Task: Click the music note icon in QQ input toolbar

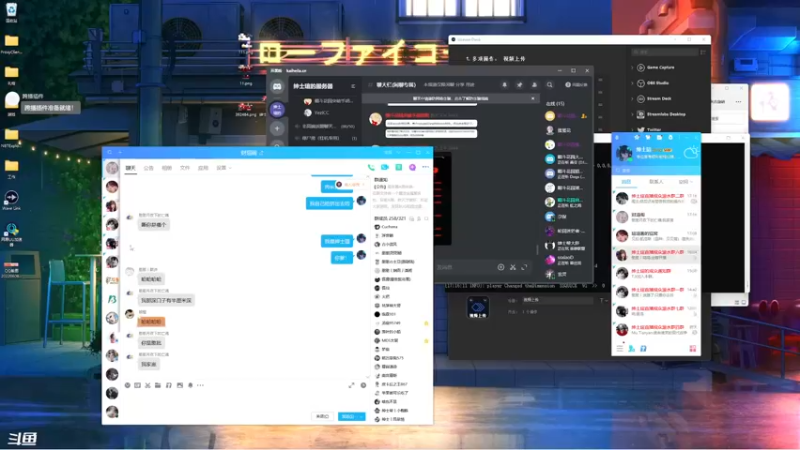Action: [x=168, y=385]
